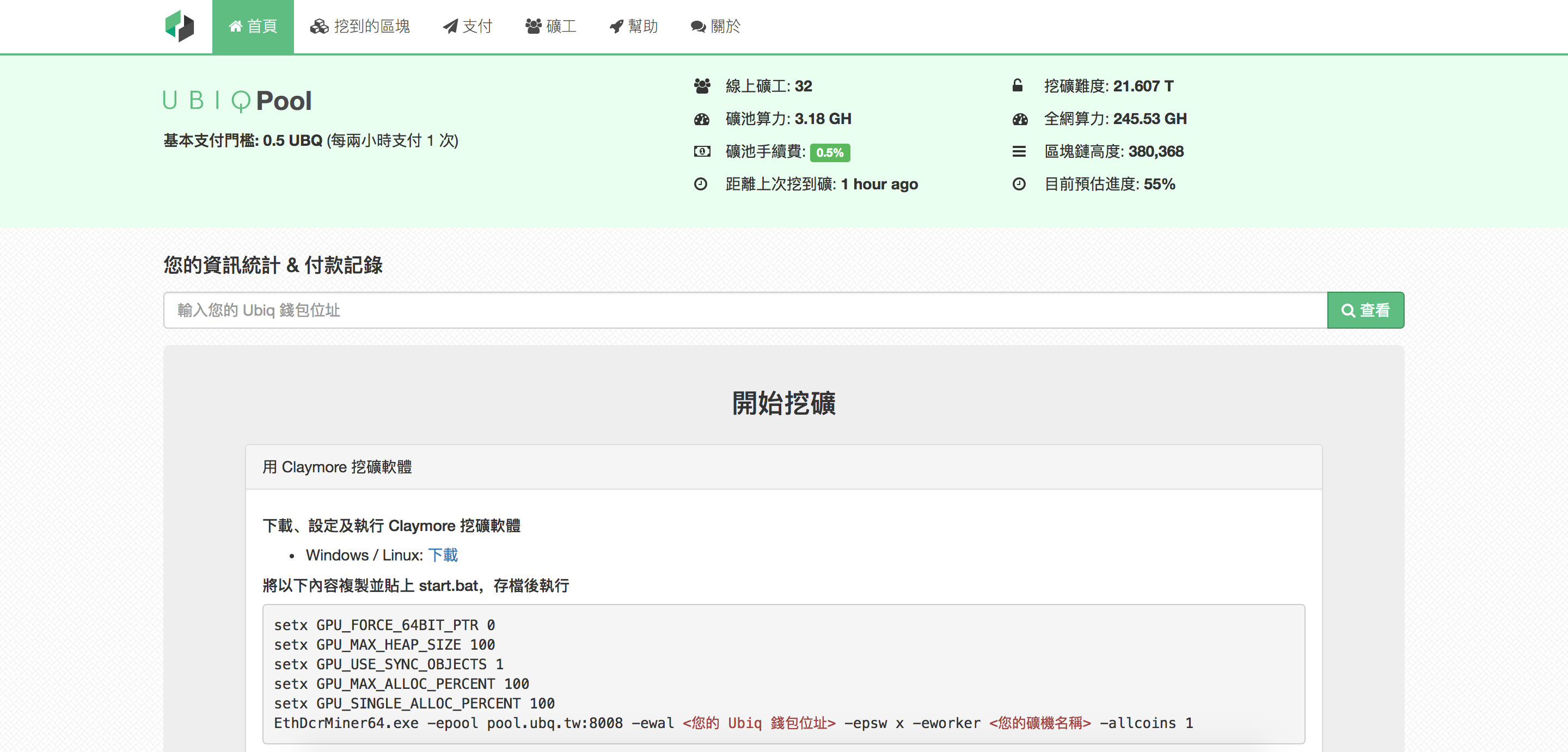This screenshot has width=1568, height=752.
Task: Click the clock icon next to 目前預估進度
Action: point(1019,184)
